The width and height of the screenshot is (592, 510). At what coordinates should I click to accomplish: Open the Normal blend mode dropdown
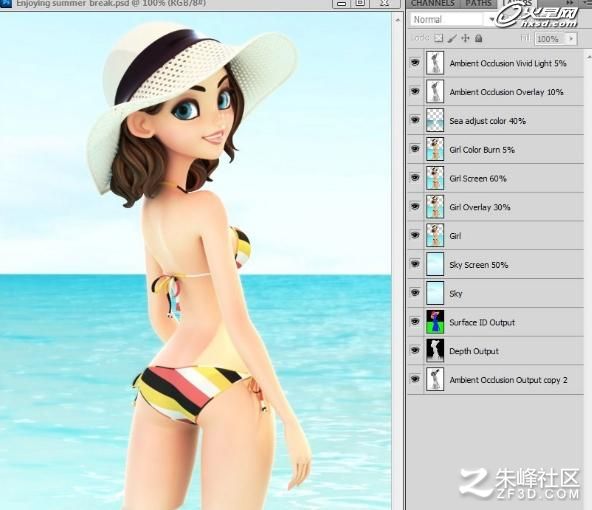coord(452,19)
